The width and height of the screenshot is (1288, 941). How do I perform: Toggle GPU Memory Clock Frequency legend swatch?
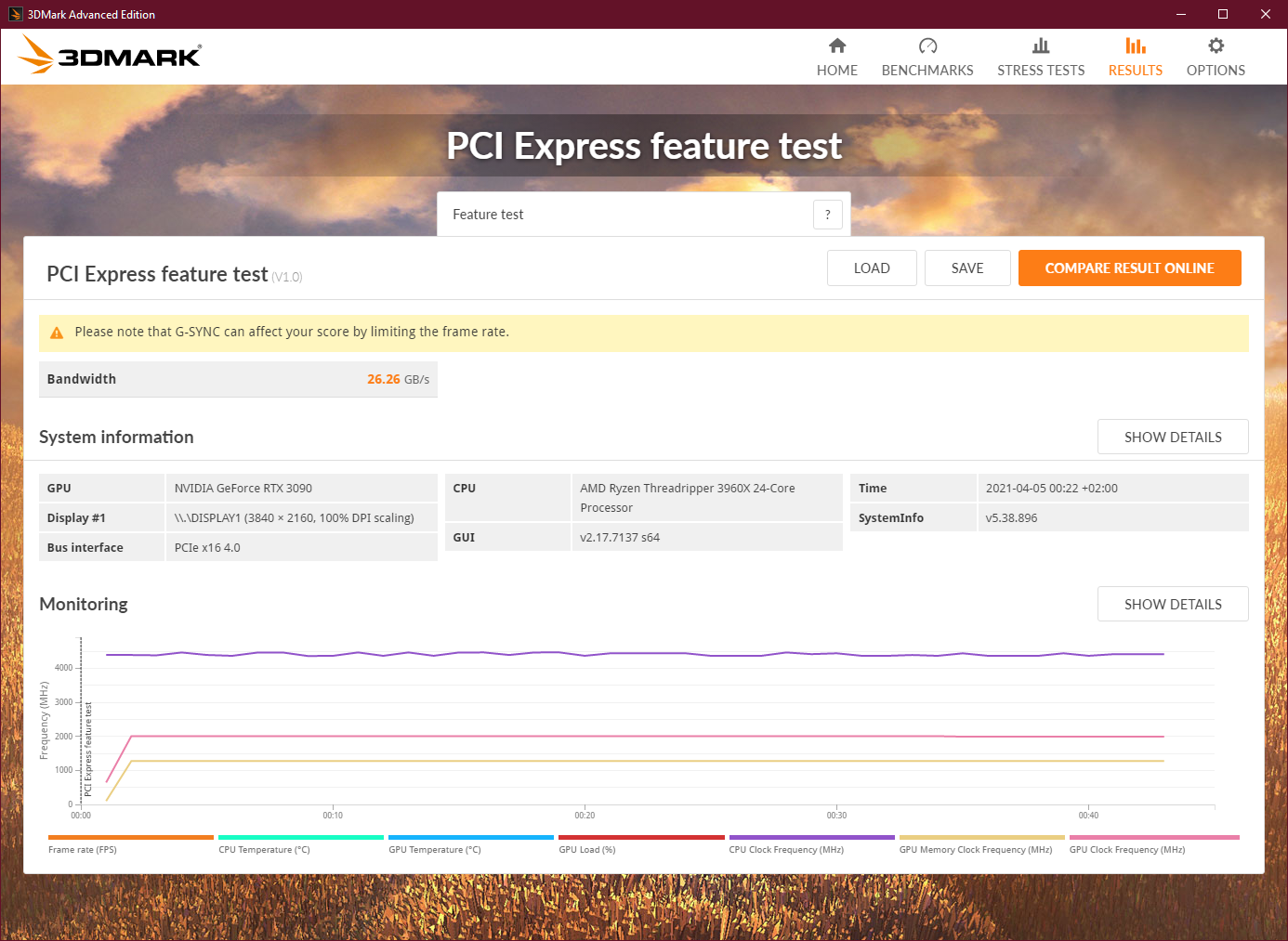point(982,837)
